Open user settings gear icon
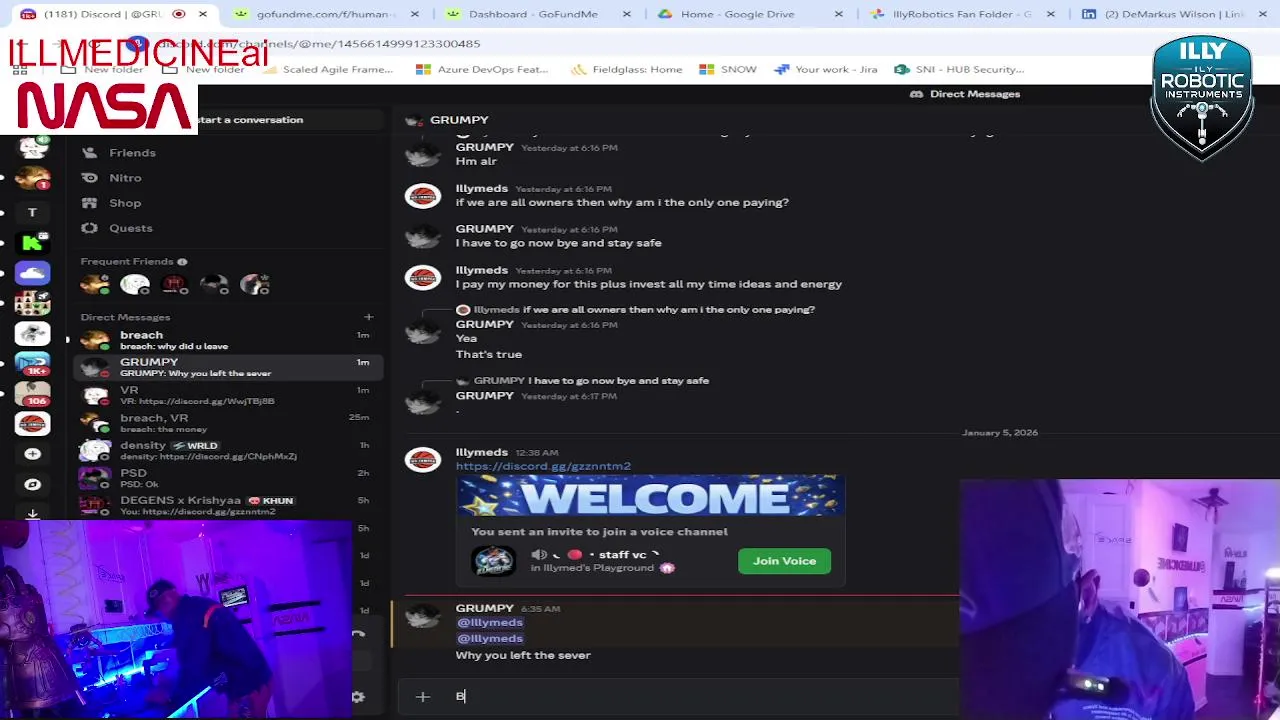The width and height of the screenshot is (1280, 720). (x=358, y=696)
